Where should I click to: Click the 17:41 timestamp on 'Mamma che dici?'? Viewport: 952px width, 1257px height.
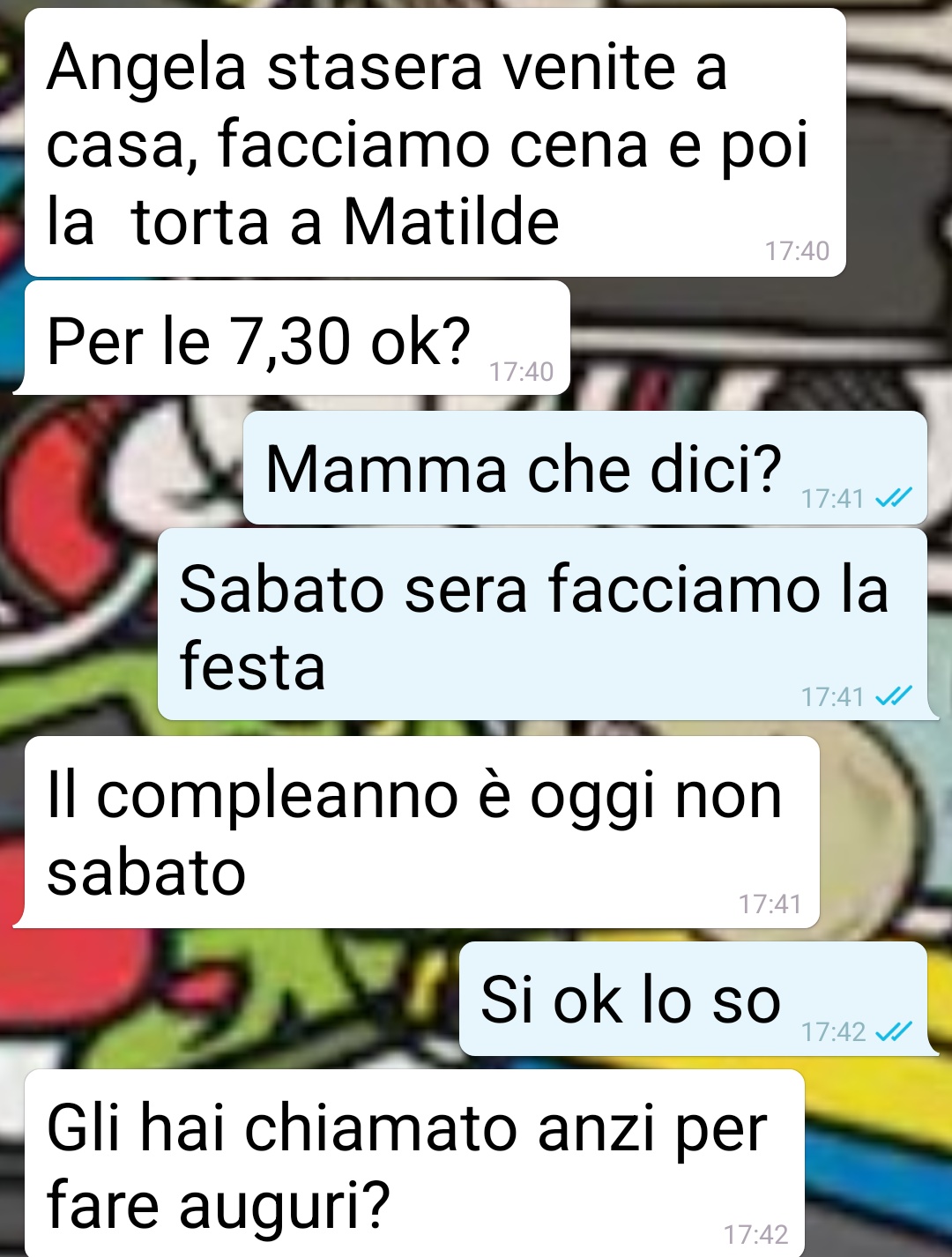pyautogui.click(x=832, y=499)
